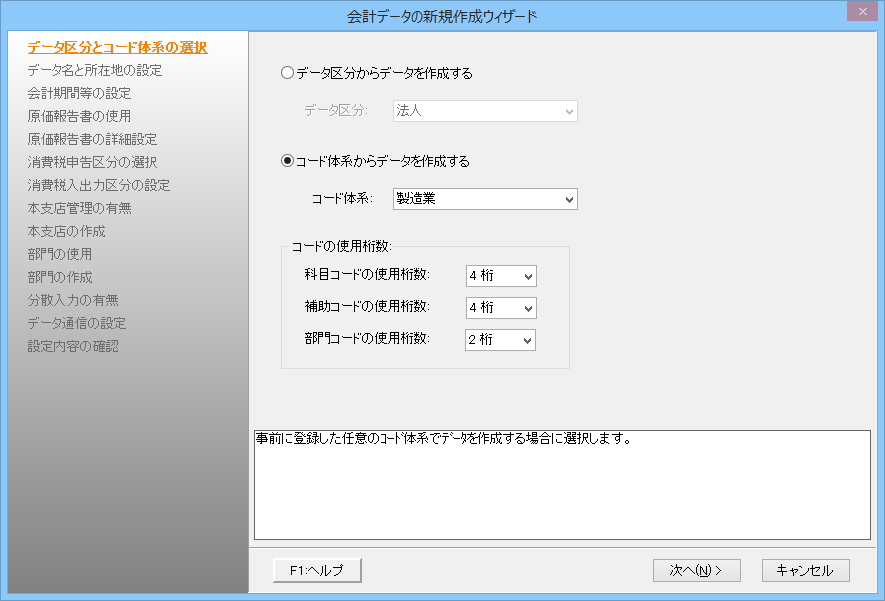Open 'データ通信の設定' step in sidebar

point(76,323)
